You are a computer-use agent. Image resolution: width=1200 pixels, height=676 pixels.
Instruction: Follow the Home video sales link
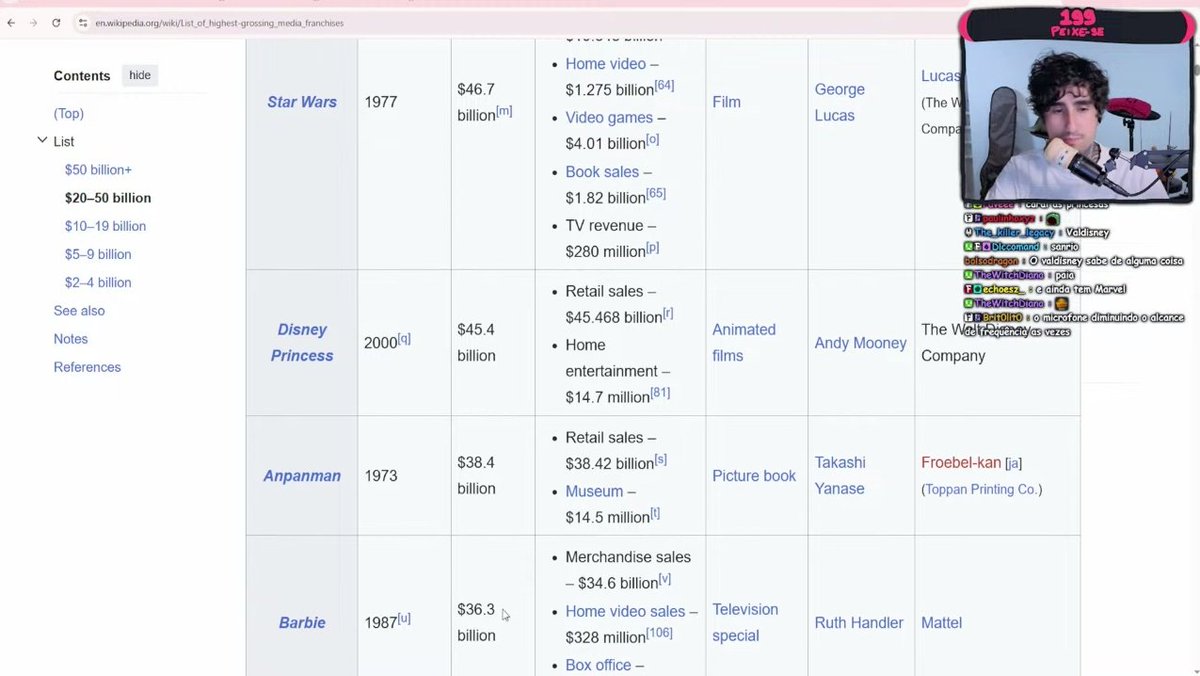pyautogui.click(x=625, y=612)
